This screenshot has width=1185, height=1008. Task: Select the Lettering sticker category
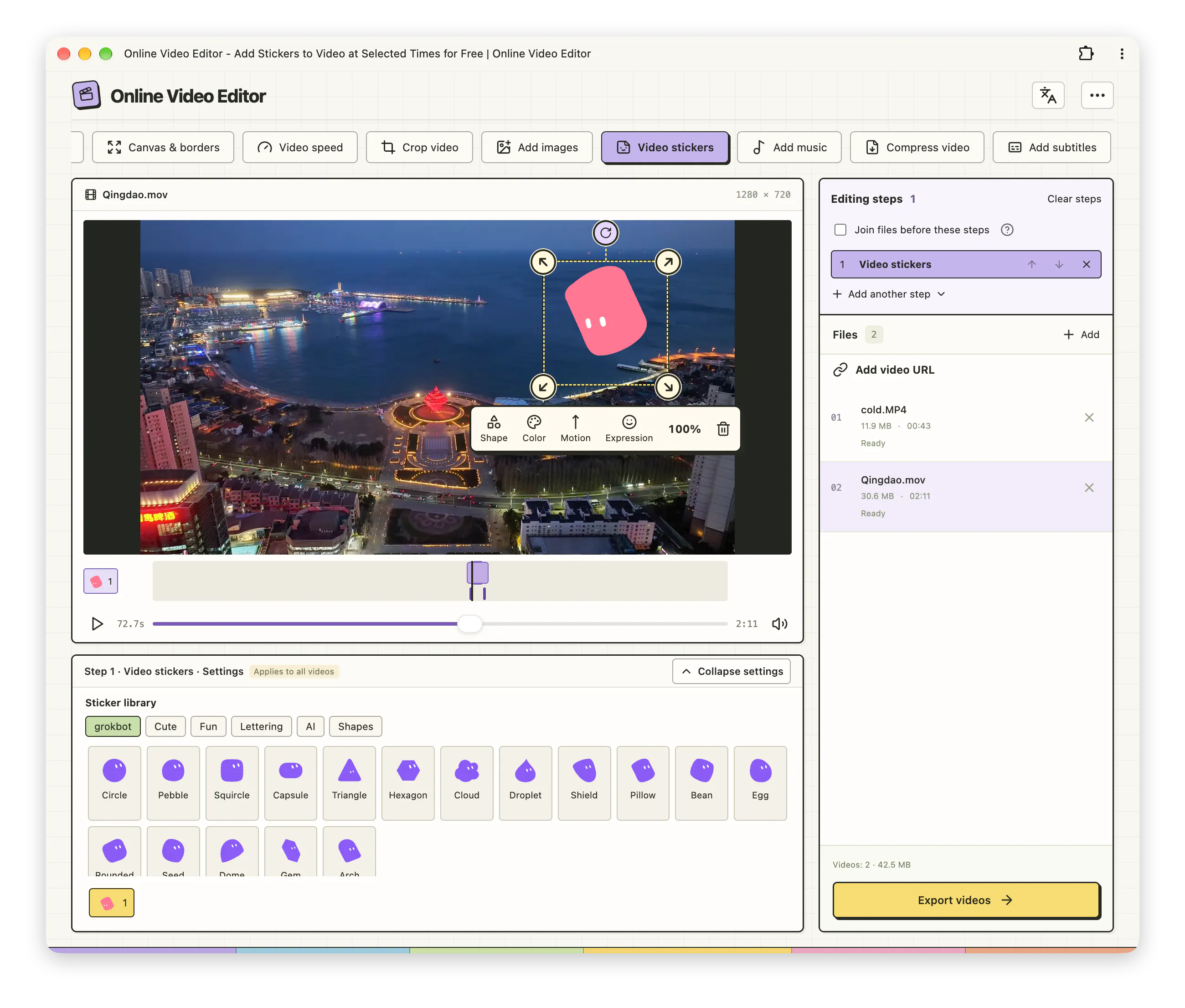click(x=261, y=726)
